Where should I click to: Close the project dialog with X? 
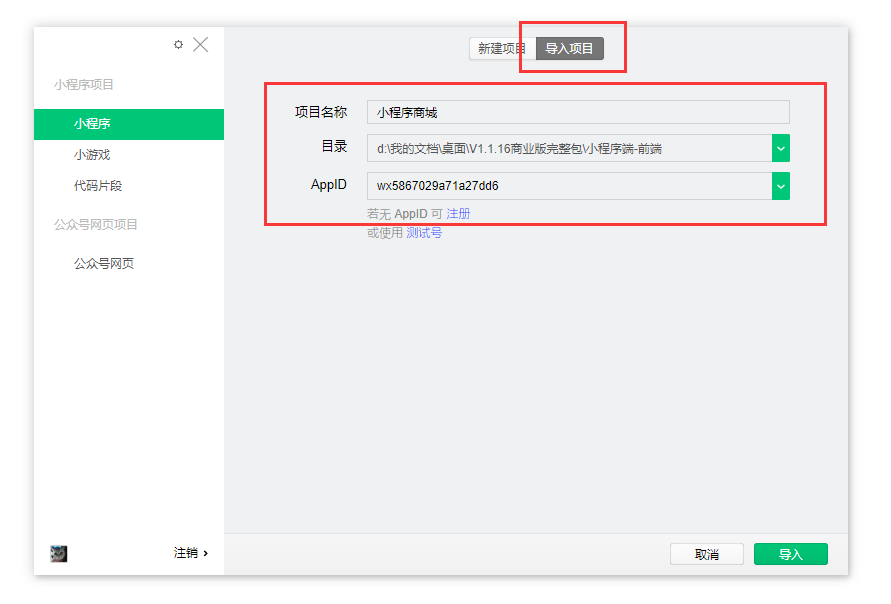201,45
